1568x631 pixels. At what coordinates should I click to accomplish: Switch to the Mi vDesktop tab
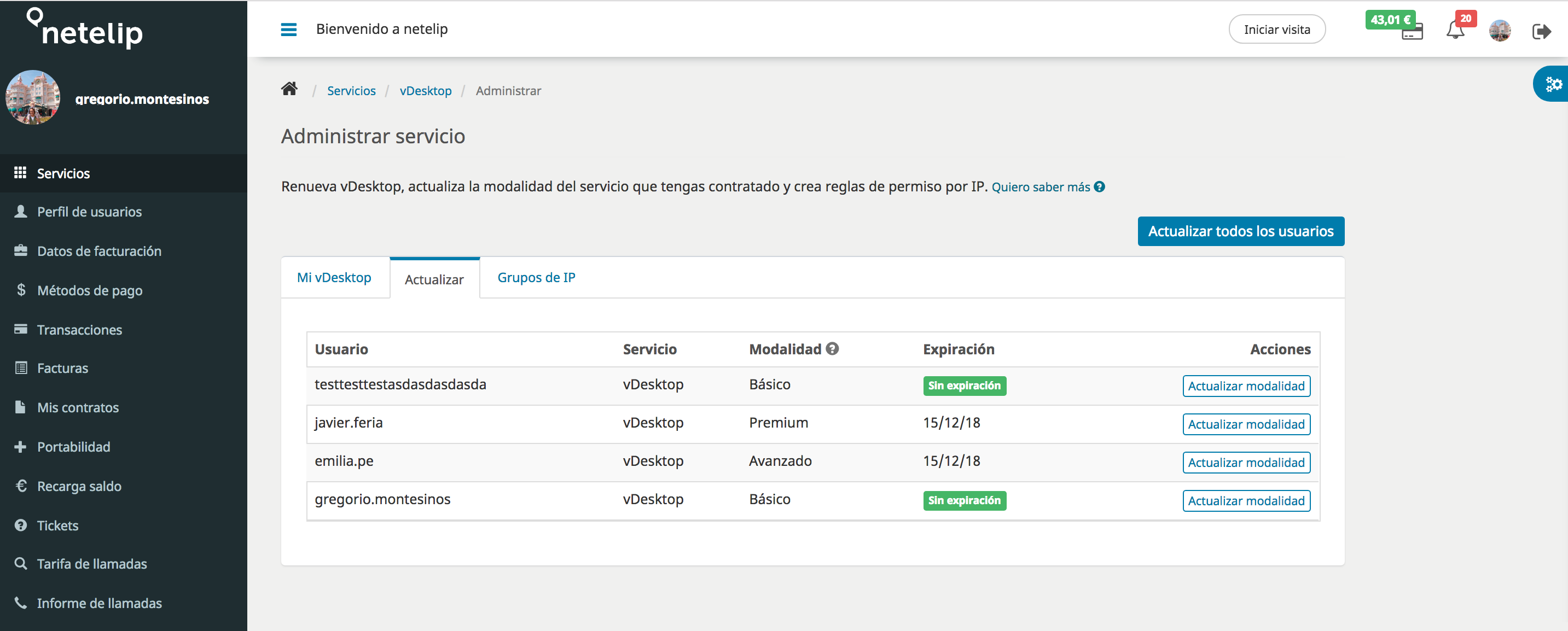click(334, 277)
